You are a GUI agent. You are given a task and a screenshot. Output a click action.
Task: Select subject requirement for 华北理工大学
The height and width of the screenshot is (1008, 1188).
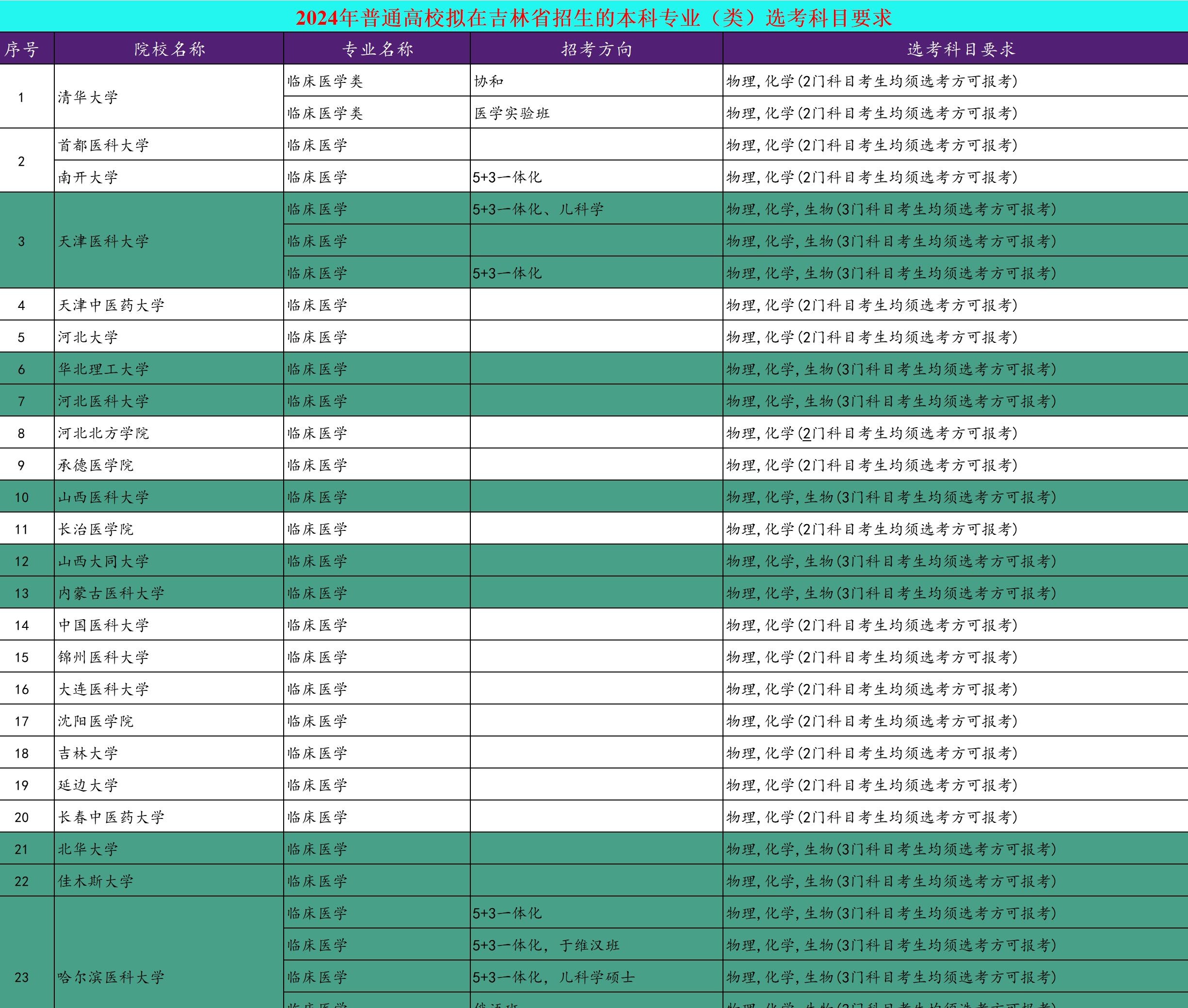955,368
